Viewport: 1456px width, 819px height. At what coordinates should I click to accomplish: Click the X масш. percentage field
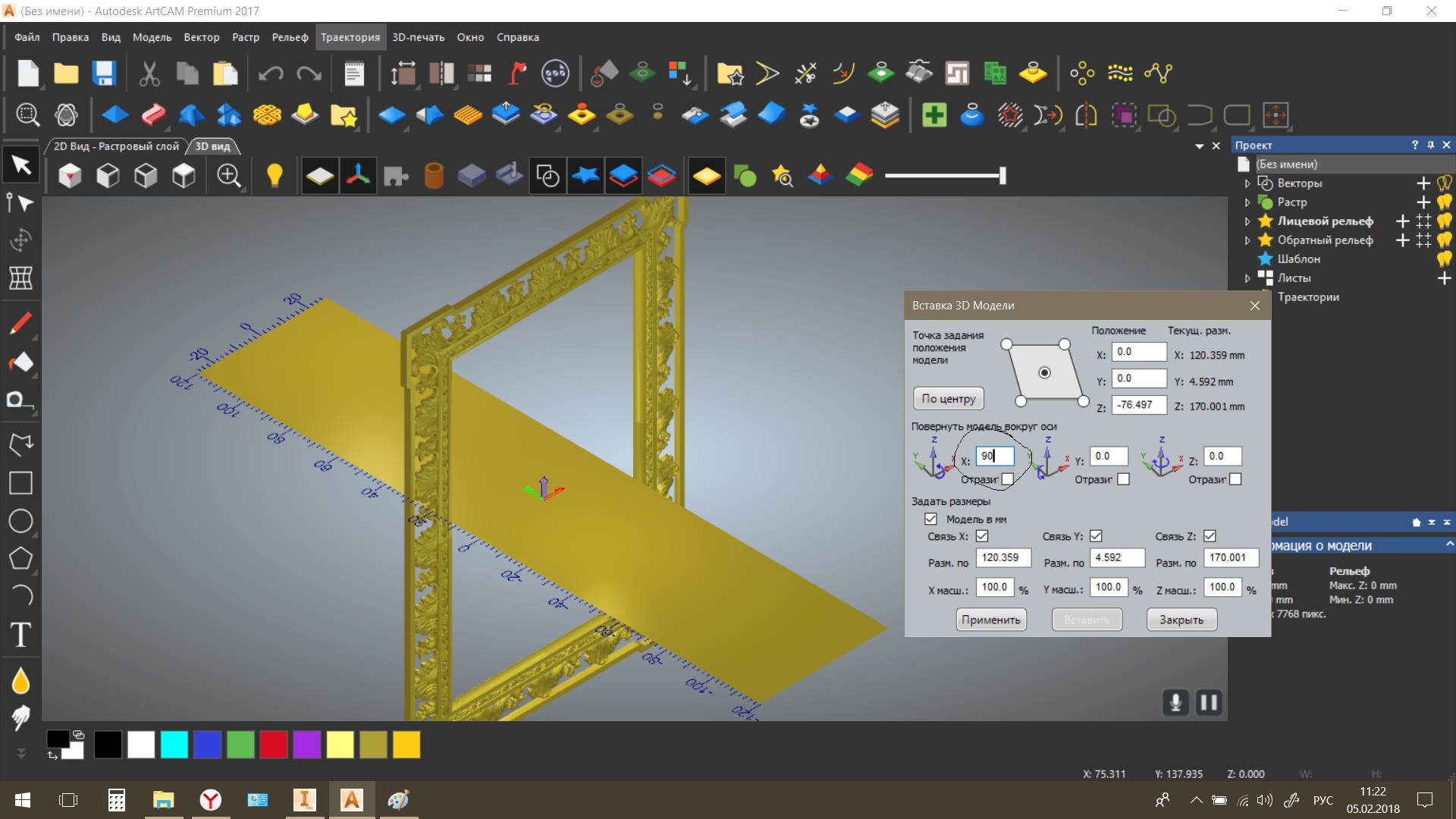point(995,587)
